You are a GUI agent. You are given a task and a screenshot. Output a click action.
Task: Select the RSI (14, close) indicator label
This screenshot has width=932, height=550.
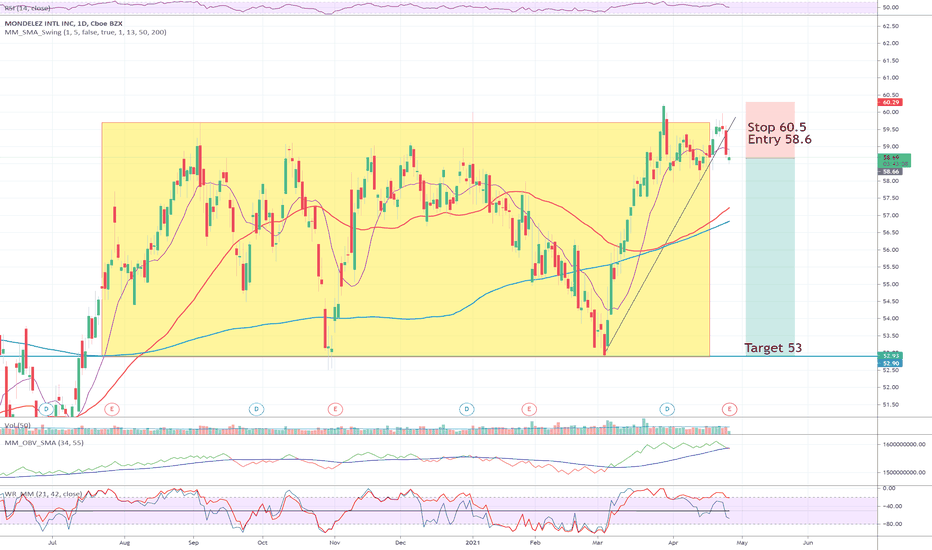[27, 8]
